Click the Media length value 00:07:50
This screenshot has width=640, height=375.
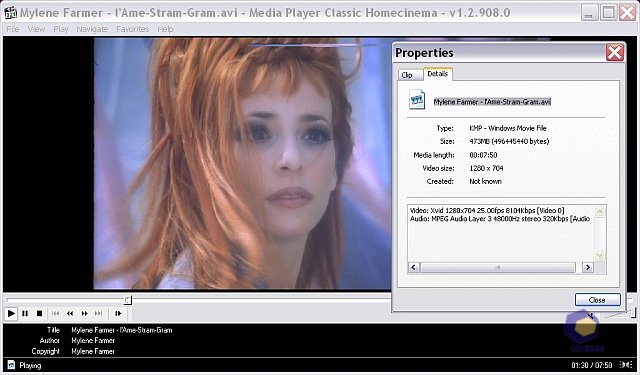[x=483, y=155]
